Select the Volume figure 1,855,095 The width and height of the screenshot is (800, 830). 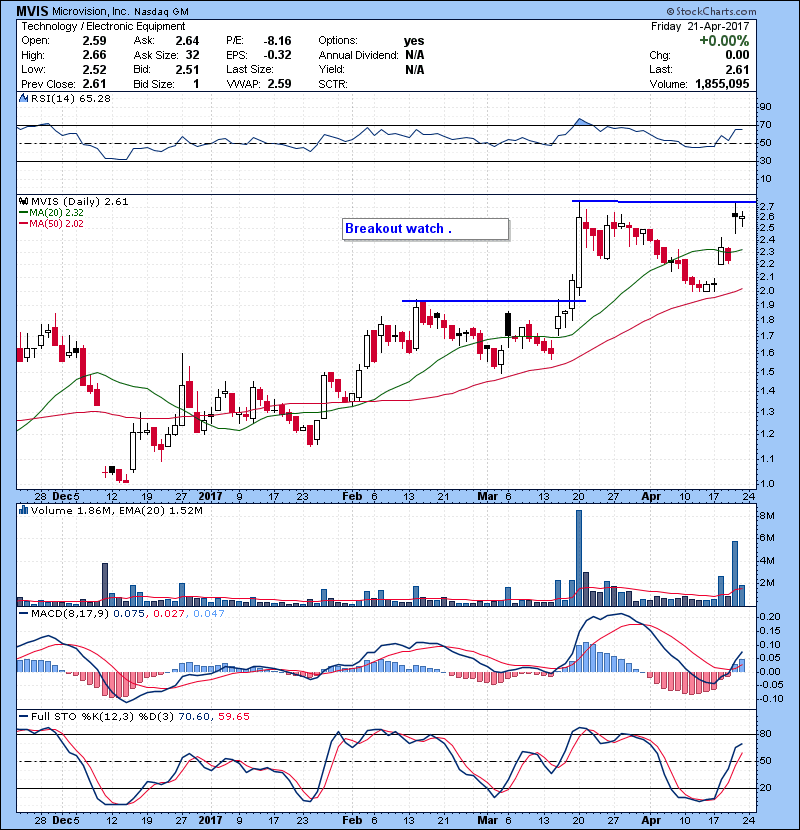coord(722,84)
